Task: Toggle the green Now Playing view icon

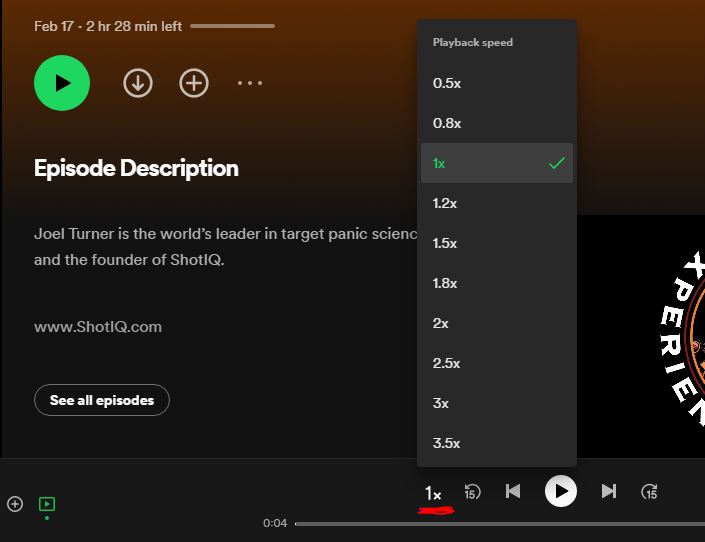Action: pyautogui.click(x=47, y=504)
